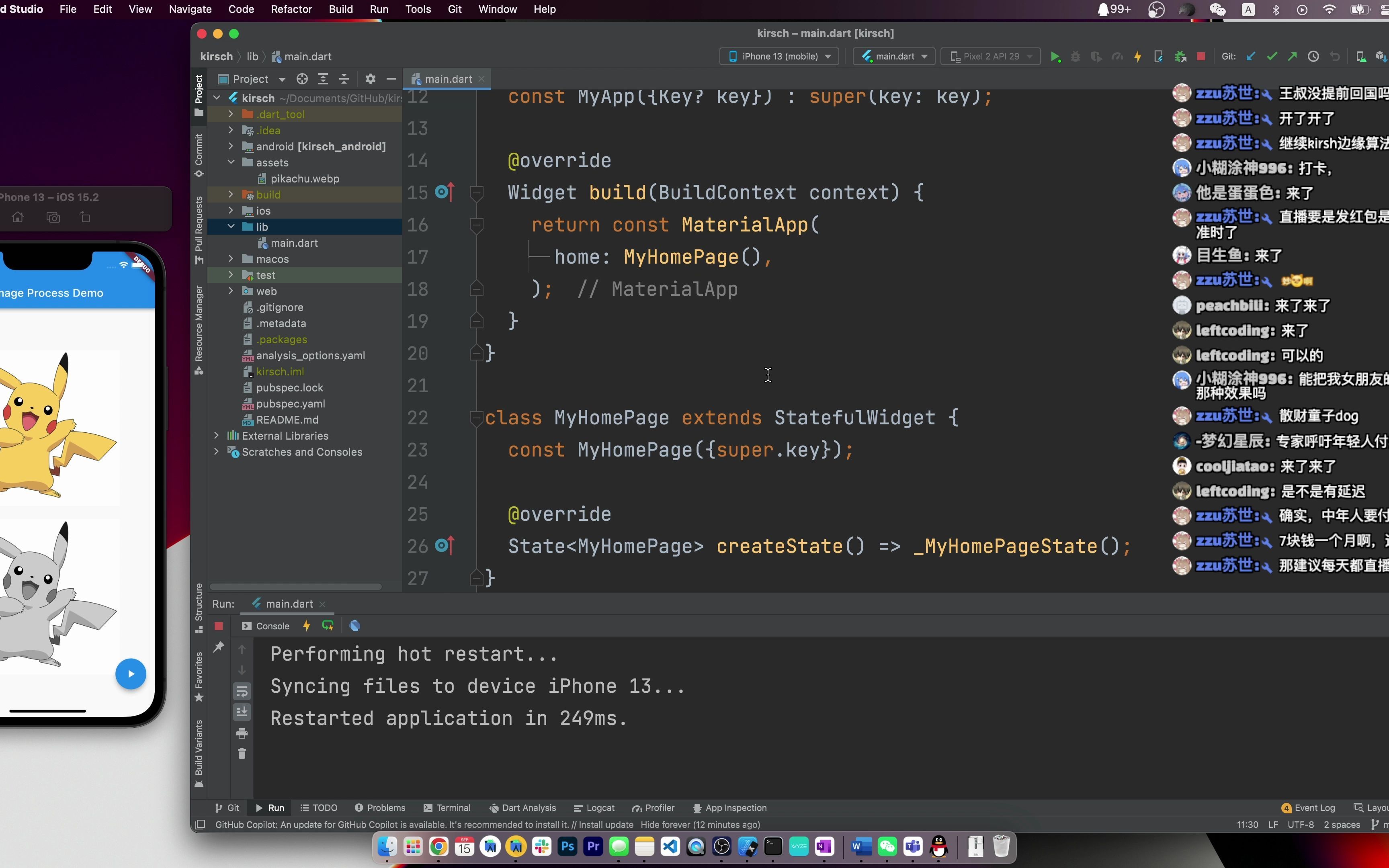Viewport: 1389px width, 868px height.
Task: Open the Project view mode dropdown
Action: [x=252, y=79]
